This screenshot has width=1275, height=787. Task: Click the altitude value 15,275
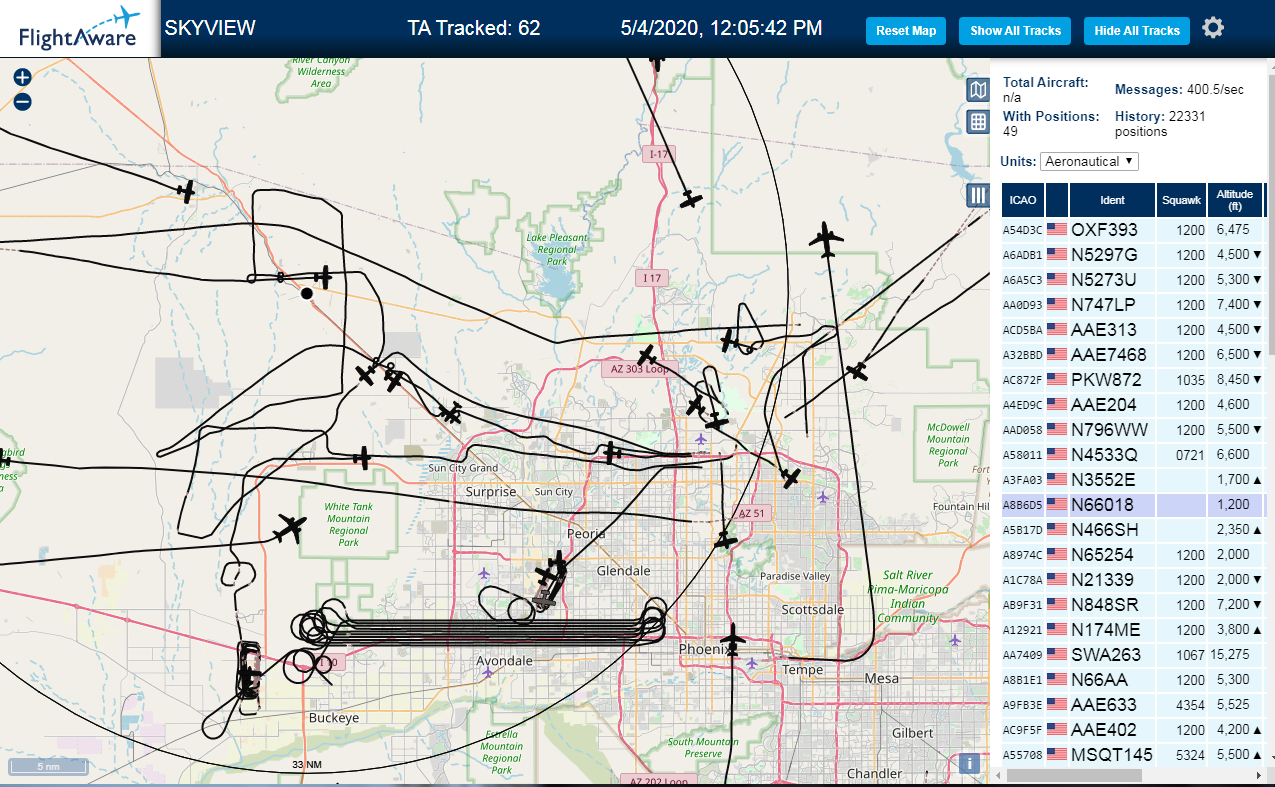tap(1231, 655)
